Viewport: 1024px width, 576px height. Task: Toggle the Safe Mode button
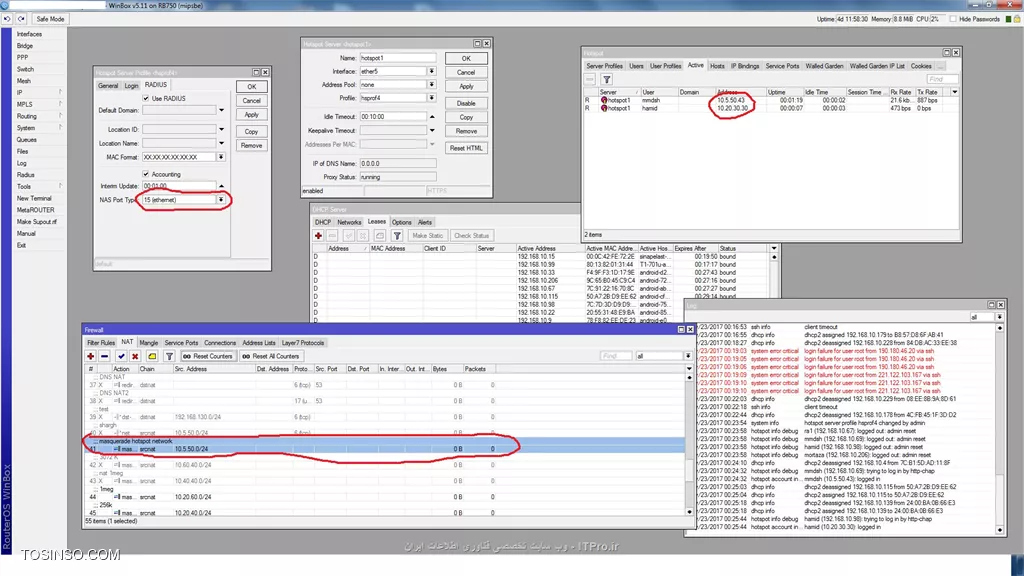pyautogui.click(x=50, y=19)
